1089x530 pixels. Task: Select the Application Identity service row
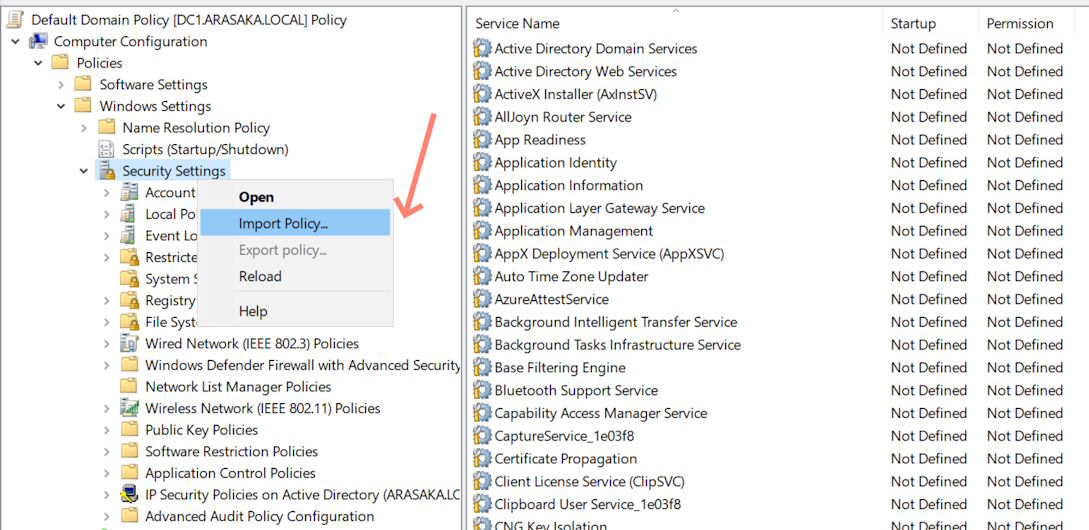(x=555, y=162)
